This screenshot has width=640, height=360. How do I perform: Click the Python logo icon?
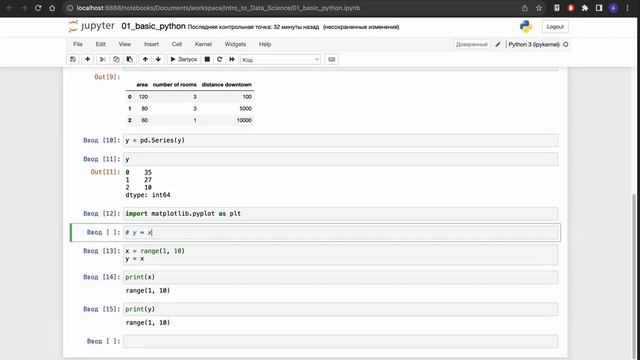click(x=526, y=27)
